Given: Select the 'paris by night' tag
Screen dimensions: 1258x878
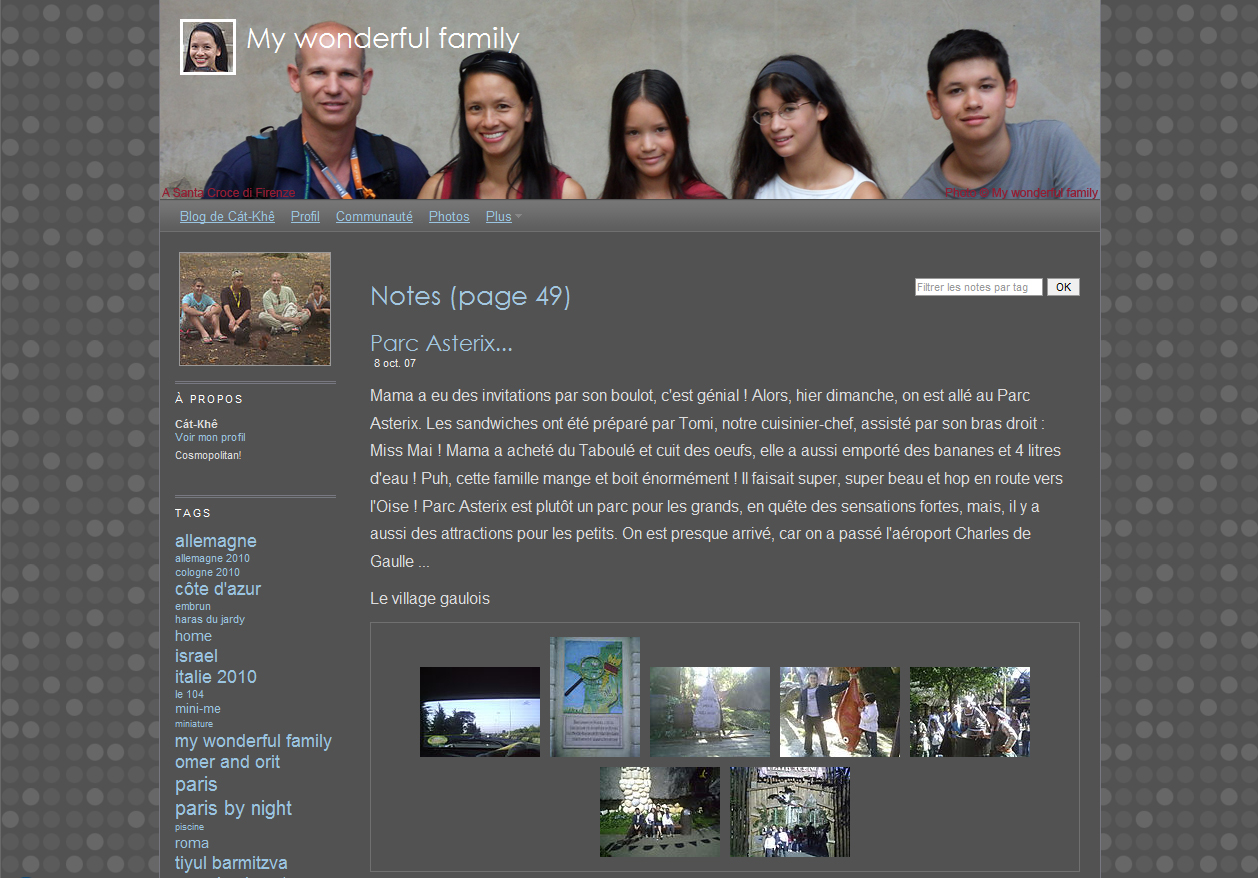Looking at the screenshot, I should (x=233, y=808).
